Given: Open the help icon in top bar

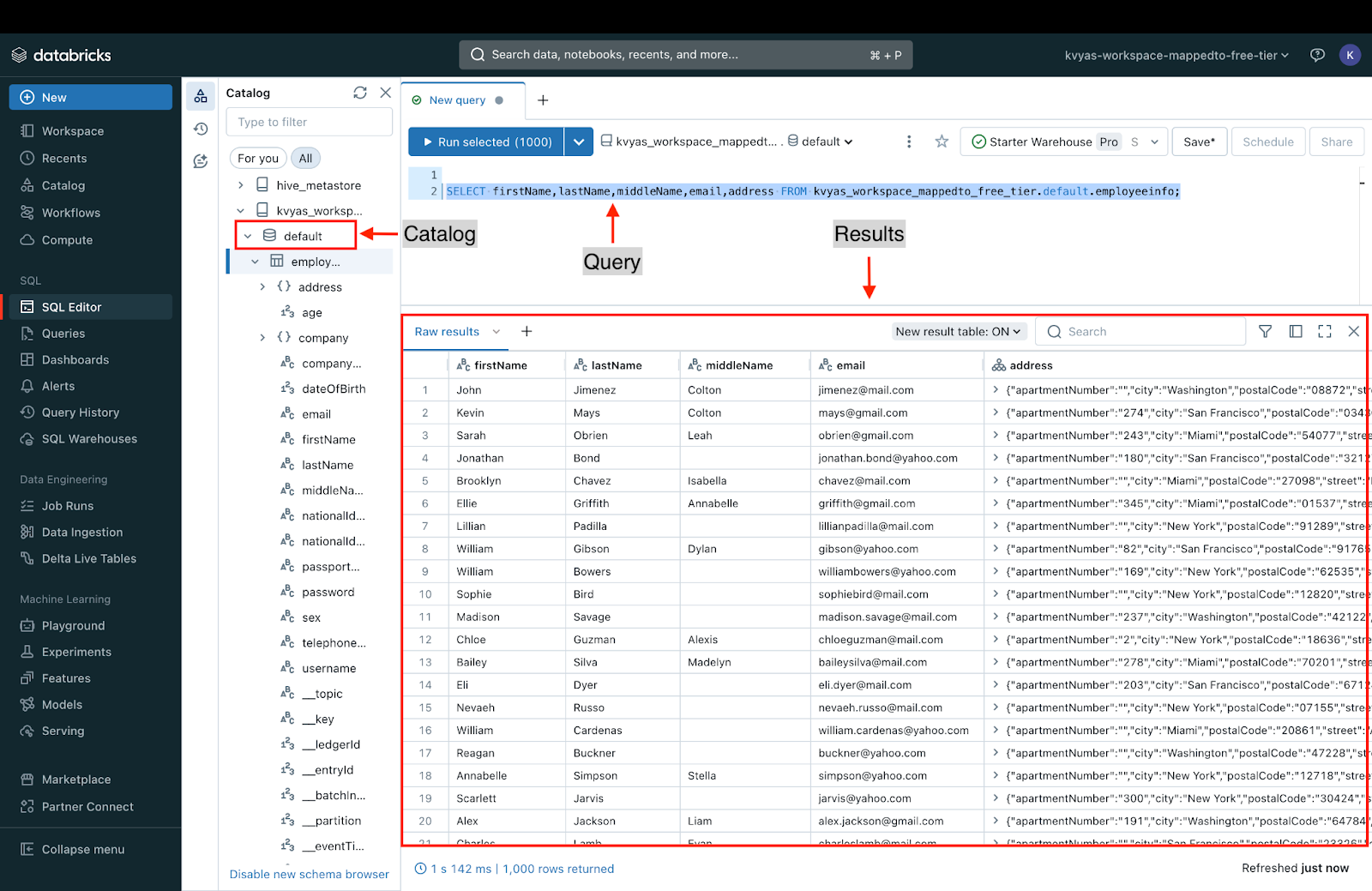Looking at the screenshot, I should [x=1317, y=55].
